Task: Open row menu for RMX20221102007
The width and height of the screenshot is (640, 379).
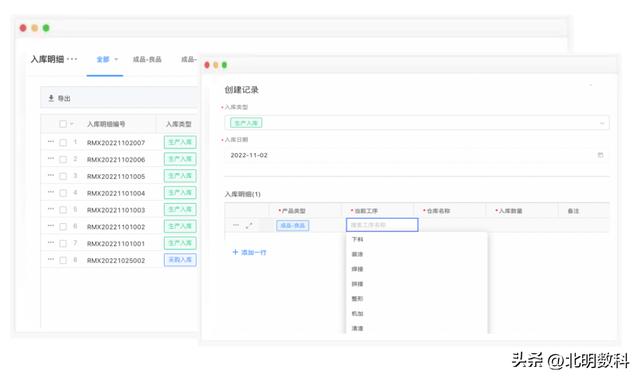Action: point(51,142)
